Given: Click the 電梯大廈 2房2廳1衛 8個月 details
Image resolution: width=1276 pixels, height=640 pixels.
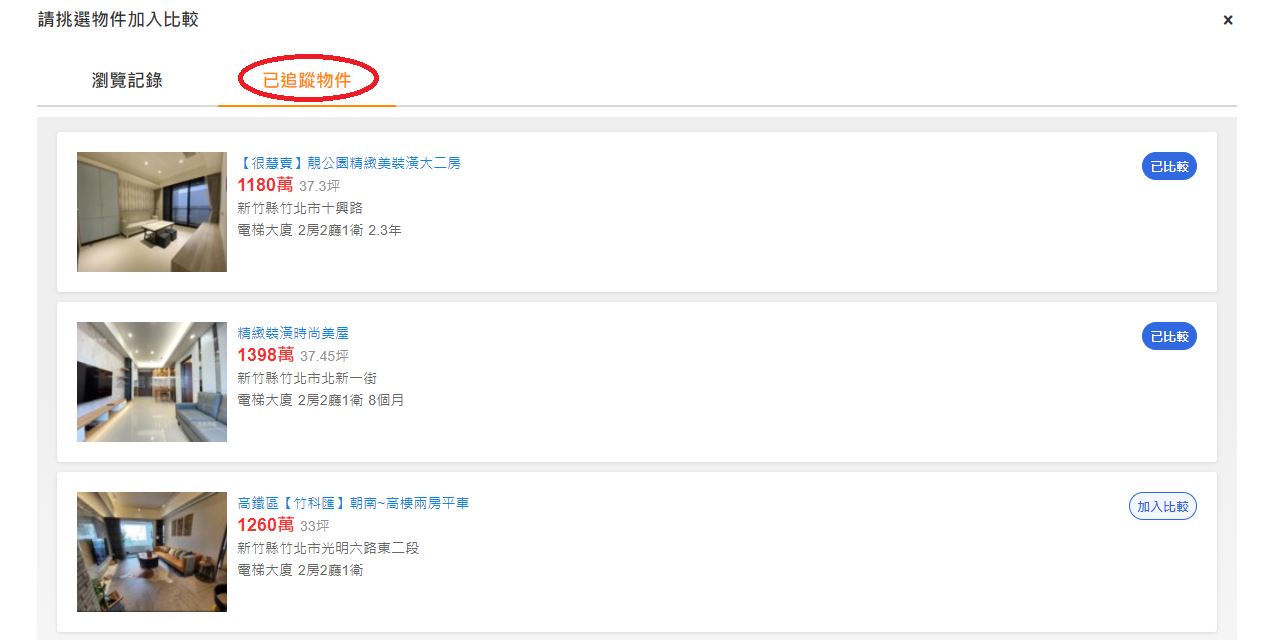Looking at the screenshot, I should pyautogui.click(x=320, y=400).
